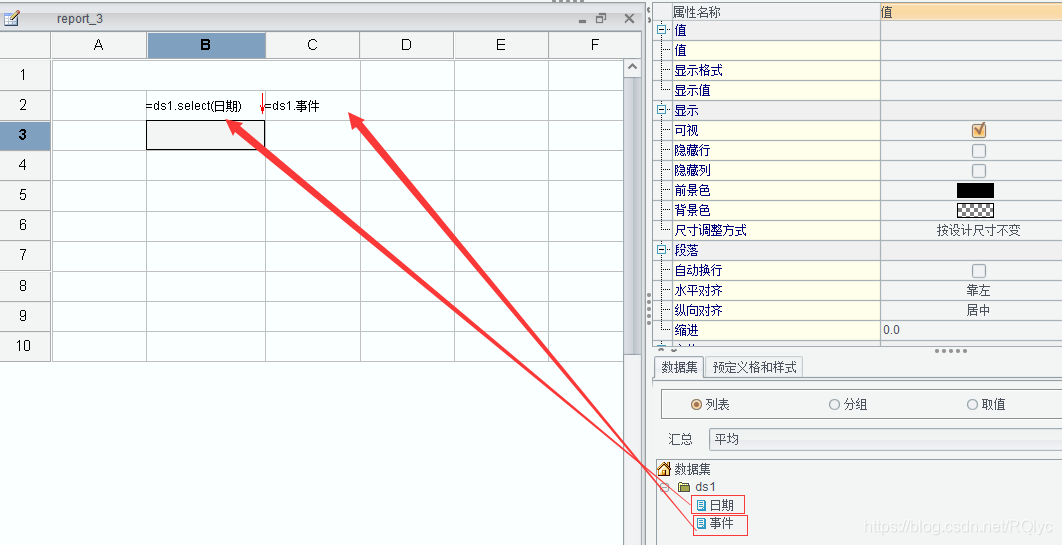1062x545 pixels.
Task: Open the 尺寸调整方式 value dropdown
Action: [x=971, y=230]
